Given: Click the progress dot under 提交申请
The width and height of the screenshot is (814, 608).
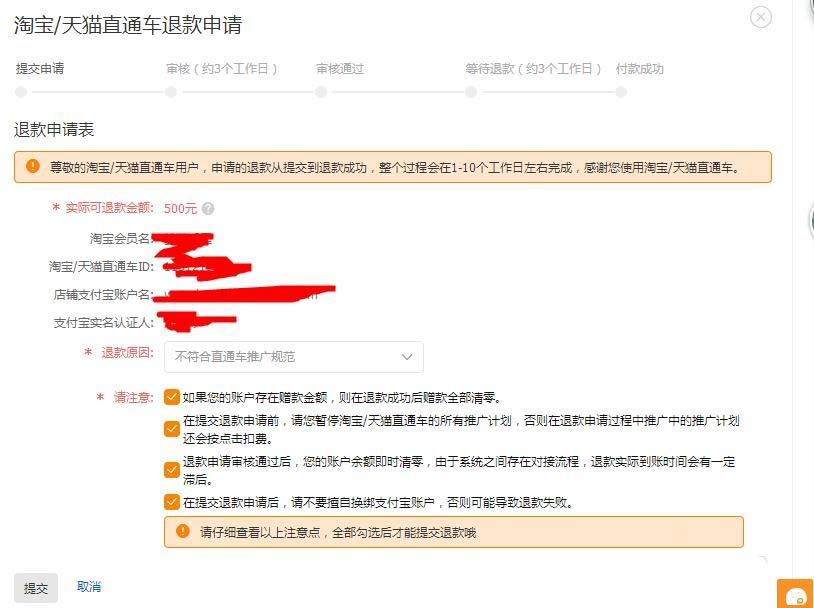Looking at the screenshot, I should click(21, 92).
